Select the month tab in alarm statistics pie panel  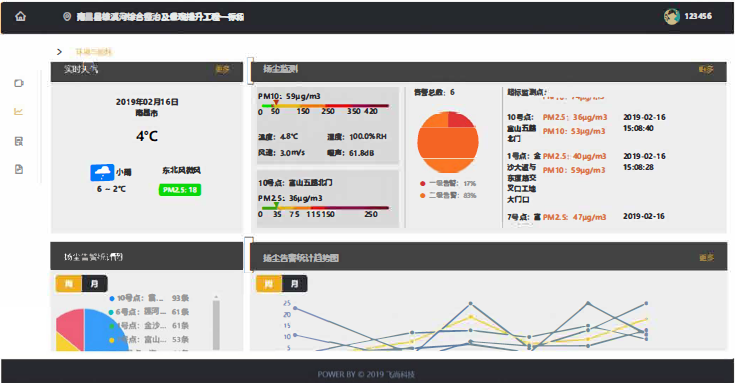click(95, 284)
